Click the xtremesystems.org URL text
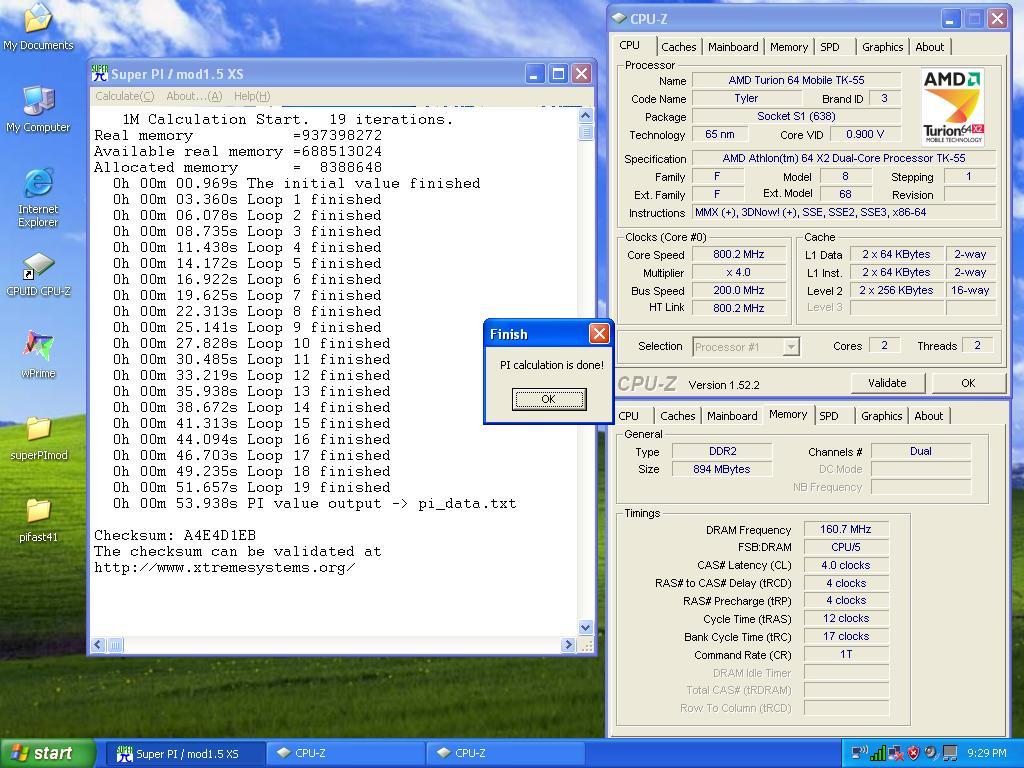The height and width of the screenshot is (768, 1024). [x=225, y=568]
